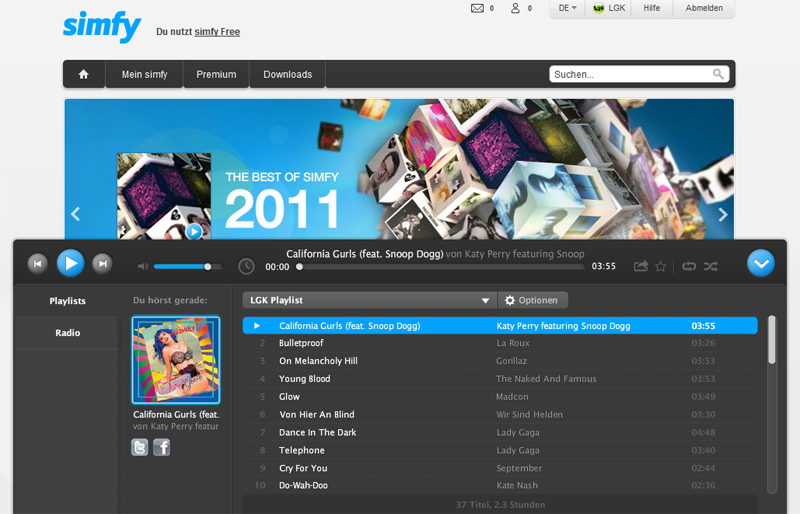Image resolution: width=800 pixels, height=514 pixels.
Task: Toggle shuffle playback mode
Action: click(710, 267)
